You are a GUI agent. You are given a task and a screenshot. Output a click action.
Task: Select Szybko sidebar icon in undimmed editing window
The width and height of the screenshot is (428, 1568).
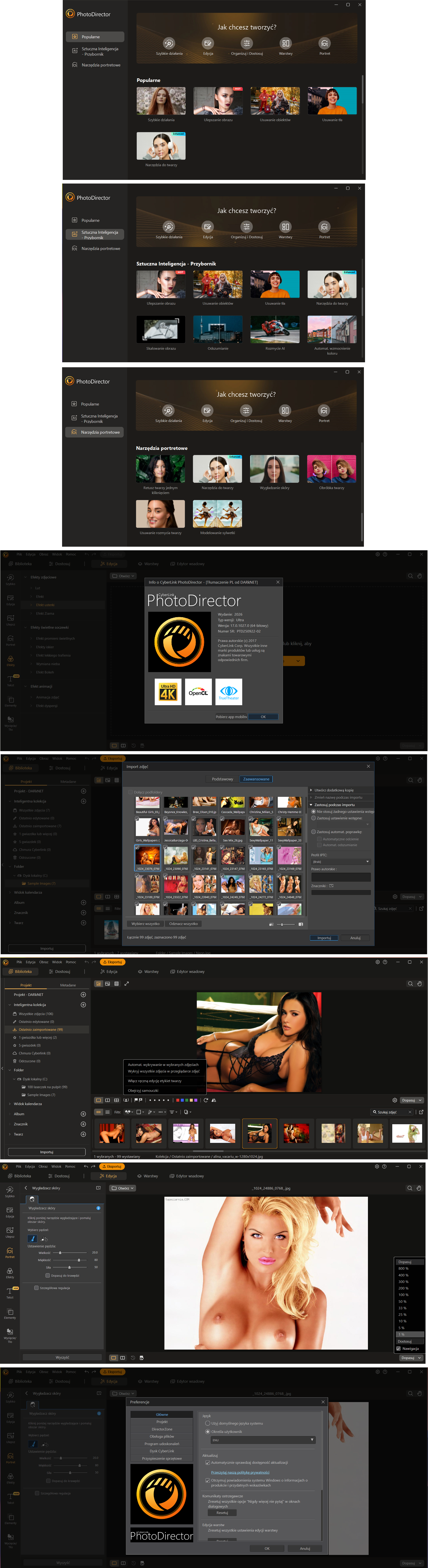pos(10,1192)
